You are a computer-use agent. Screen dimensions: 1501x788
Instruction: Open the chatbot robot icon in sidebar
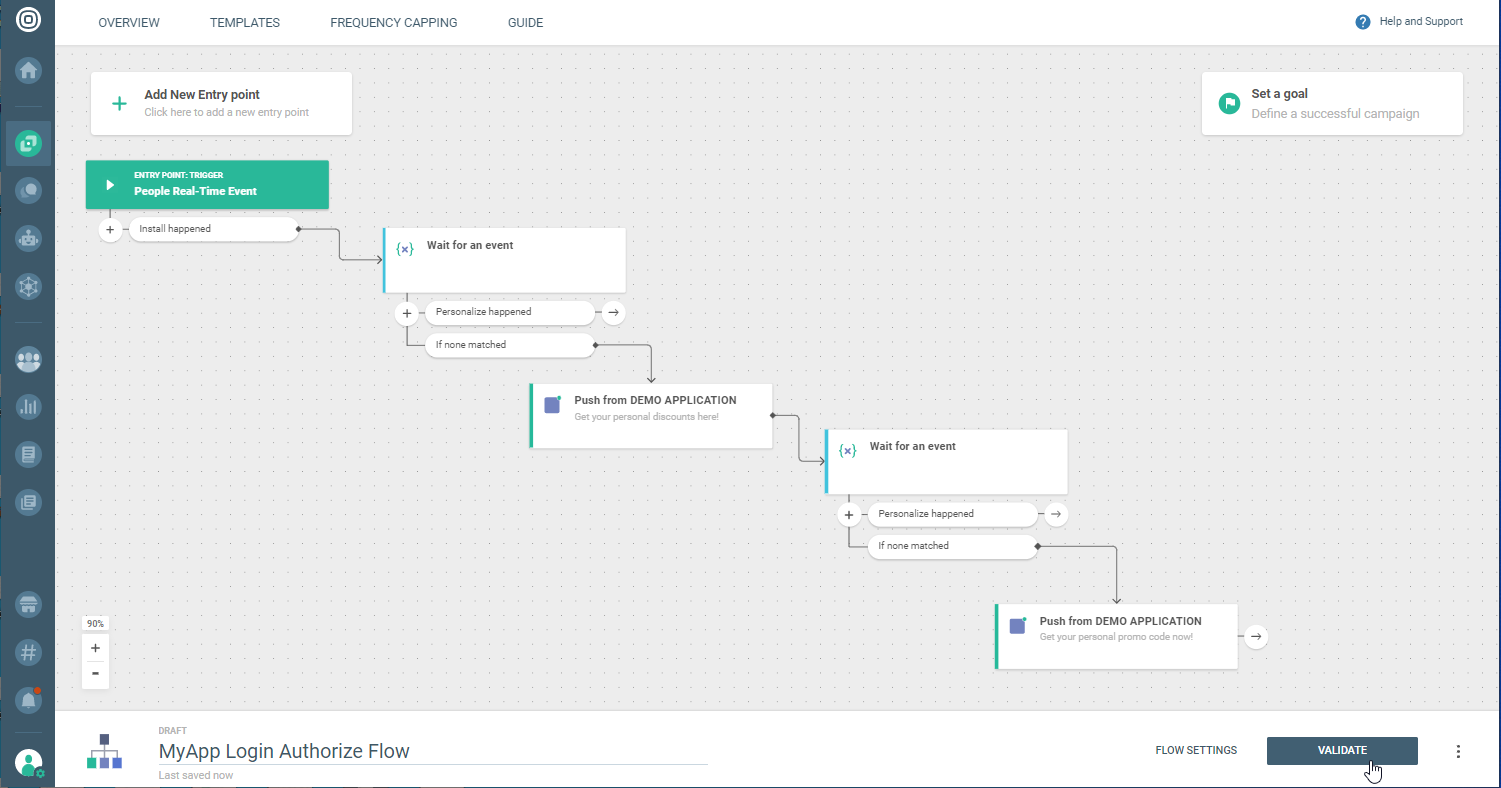pos(28,238)
